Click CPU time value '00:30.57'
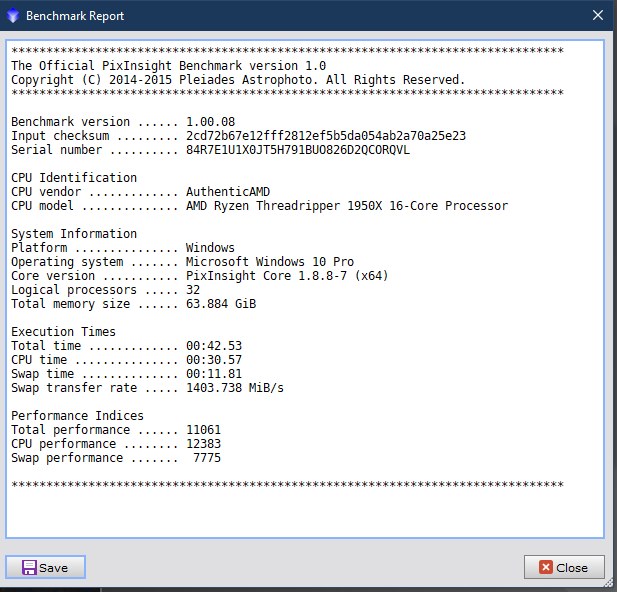617x592 pixels. point(214,359)
